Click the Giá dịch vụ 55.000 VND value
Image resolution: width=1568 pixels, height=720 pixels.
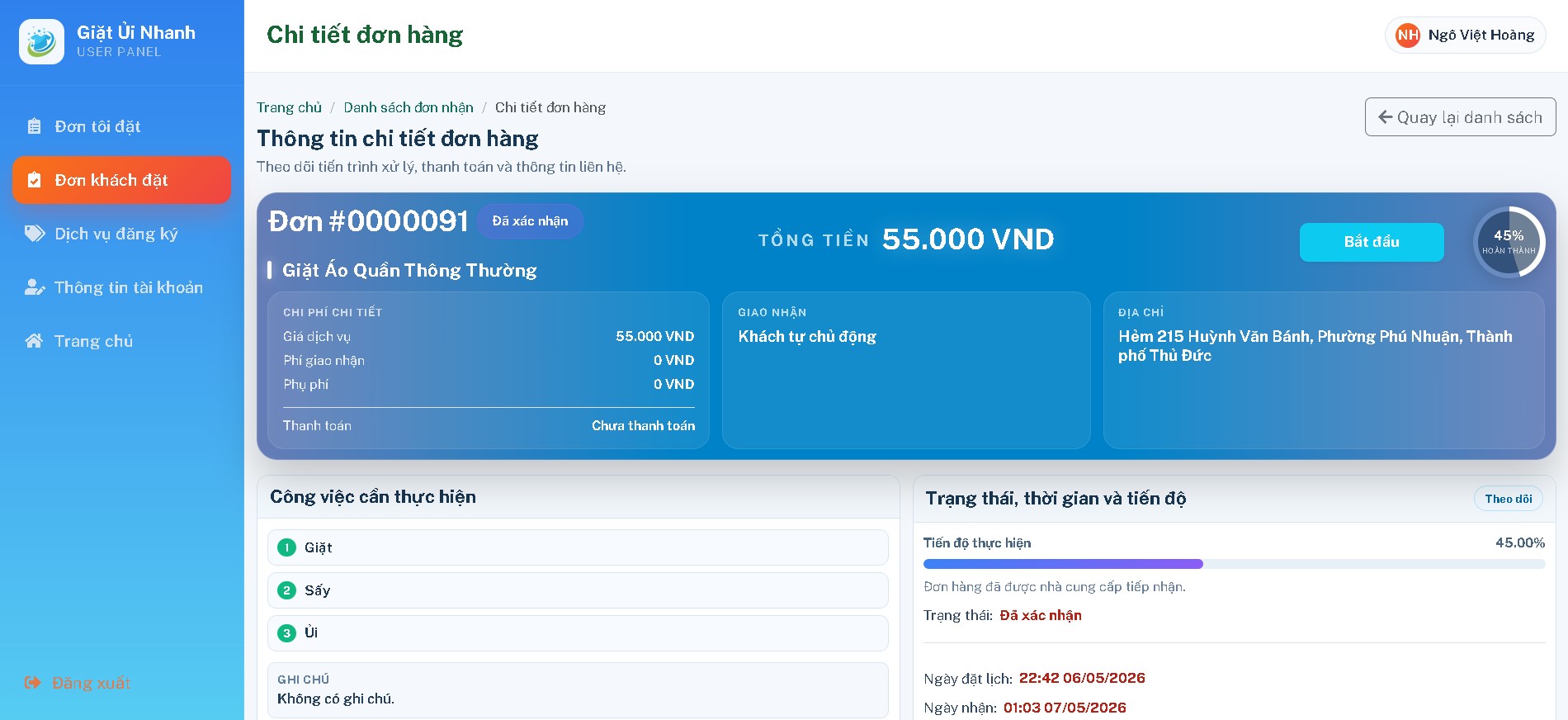[x=654, y=337]
